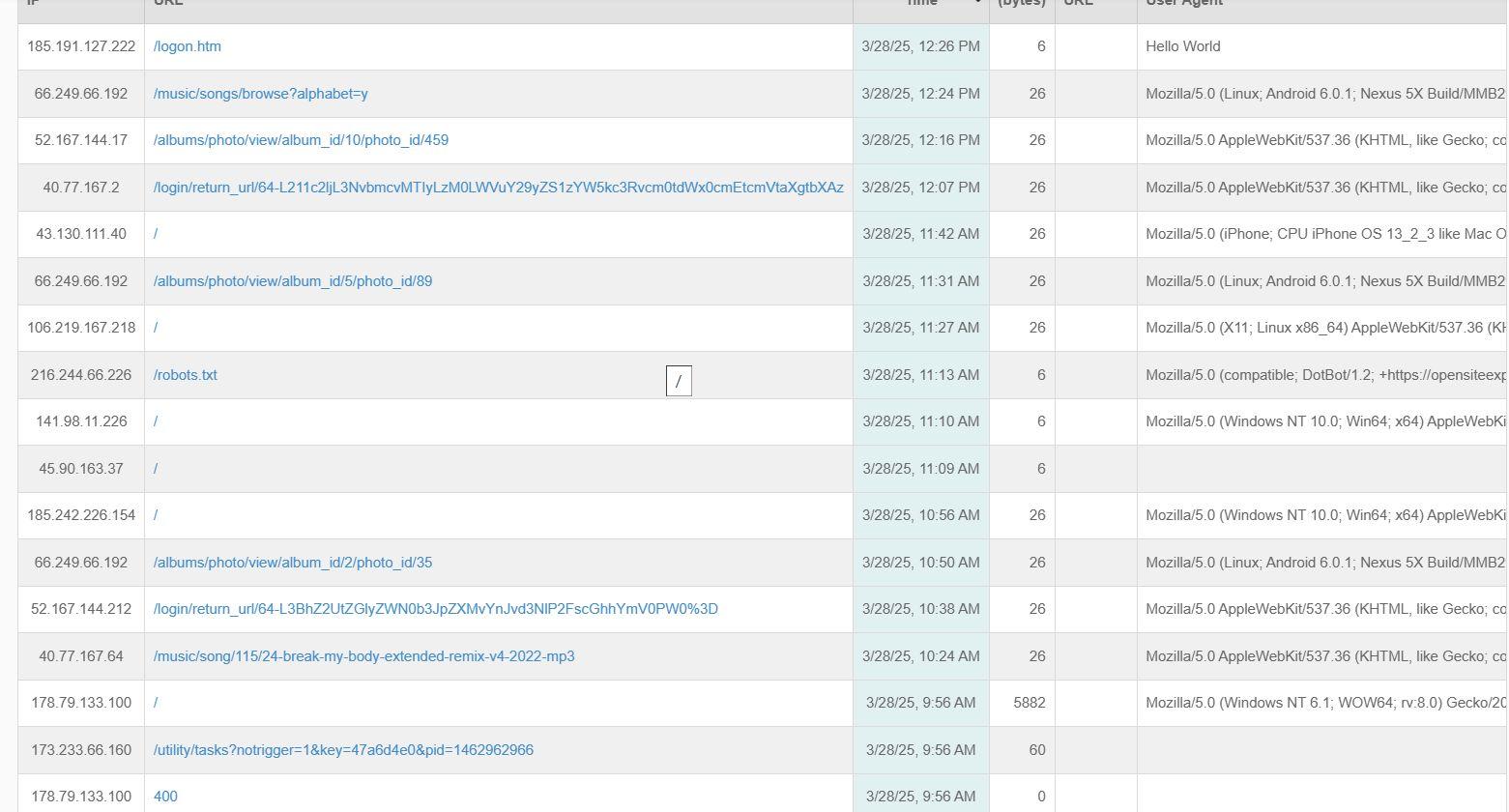Open the root "/" link for IP 45.90.163.37

tap(156, 469)
